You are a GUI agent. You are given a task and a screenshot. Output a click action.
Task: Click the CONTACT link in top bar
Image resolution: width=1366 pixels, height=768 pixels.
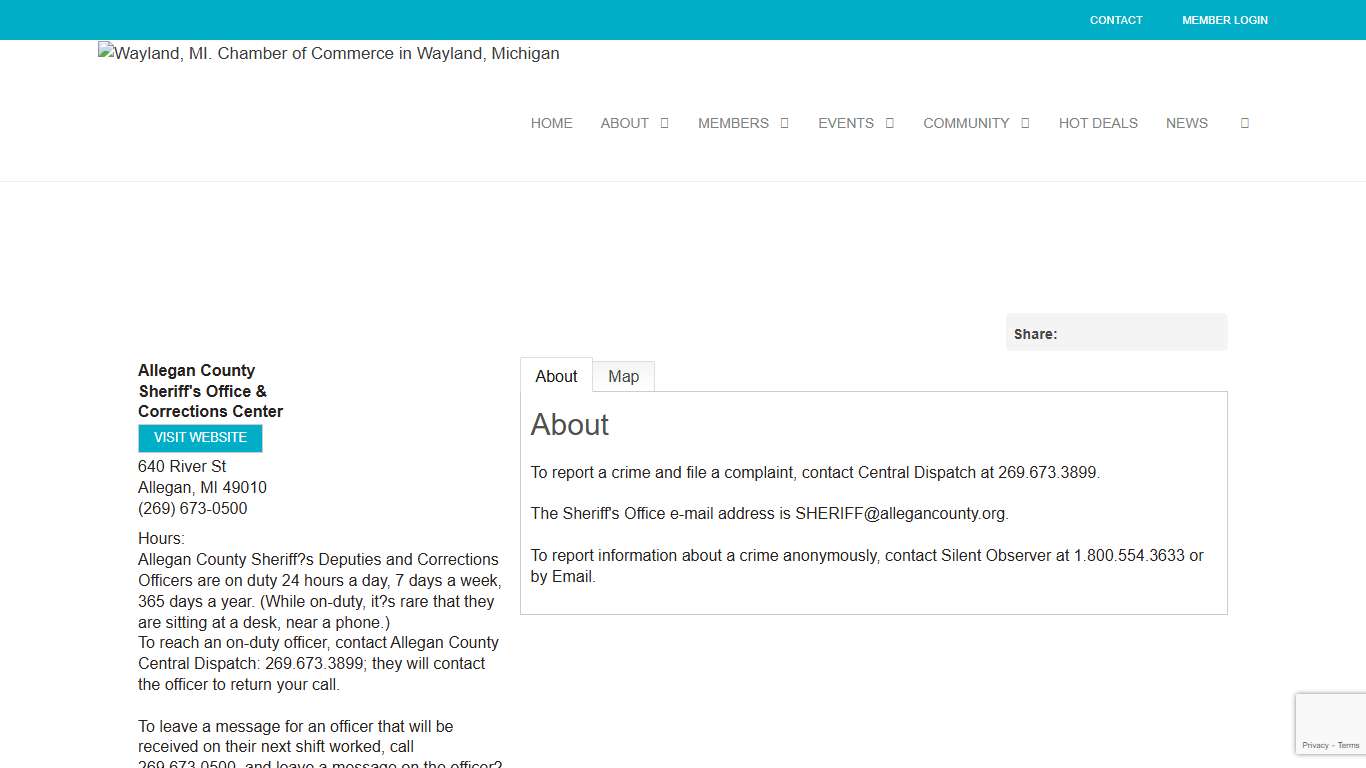(1116, 20)
